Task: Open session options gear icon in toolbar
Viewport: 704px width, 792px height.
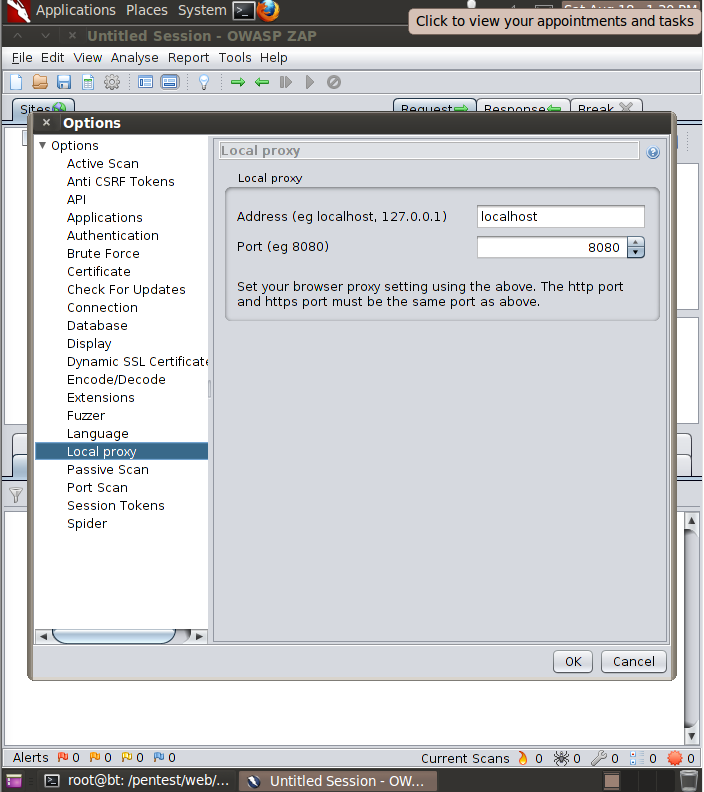Action: point(112,82)
